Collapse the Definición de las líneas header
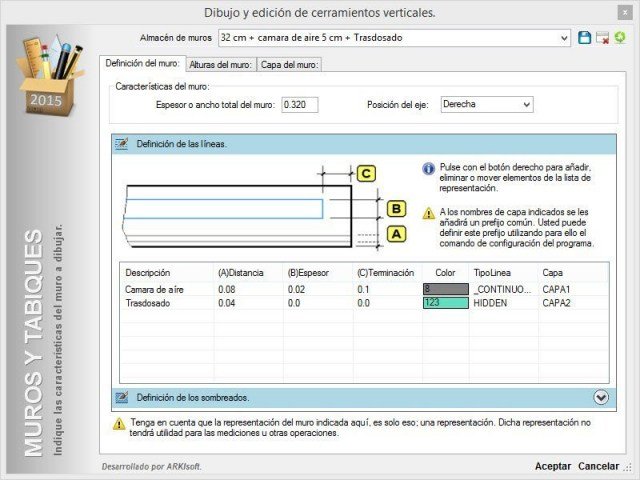 (x=364, y=144)
